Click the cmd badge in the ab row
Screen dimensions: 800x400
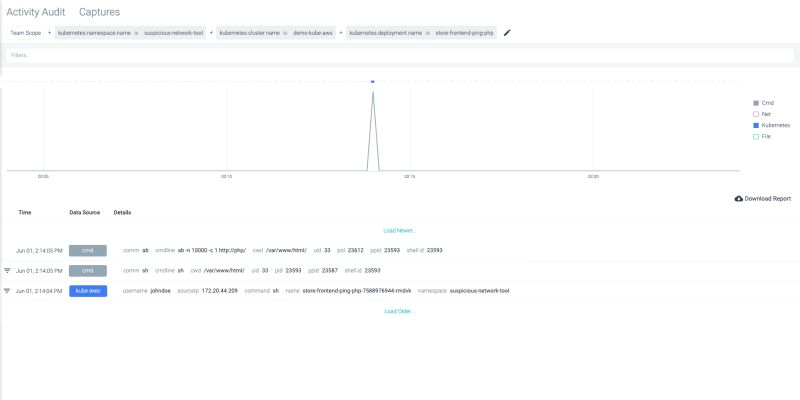[88, 251]
